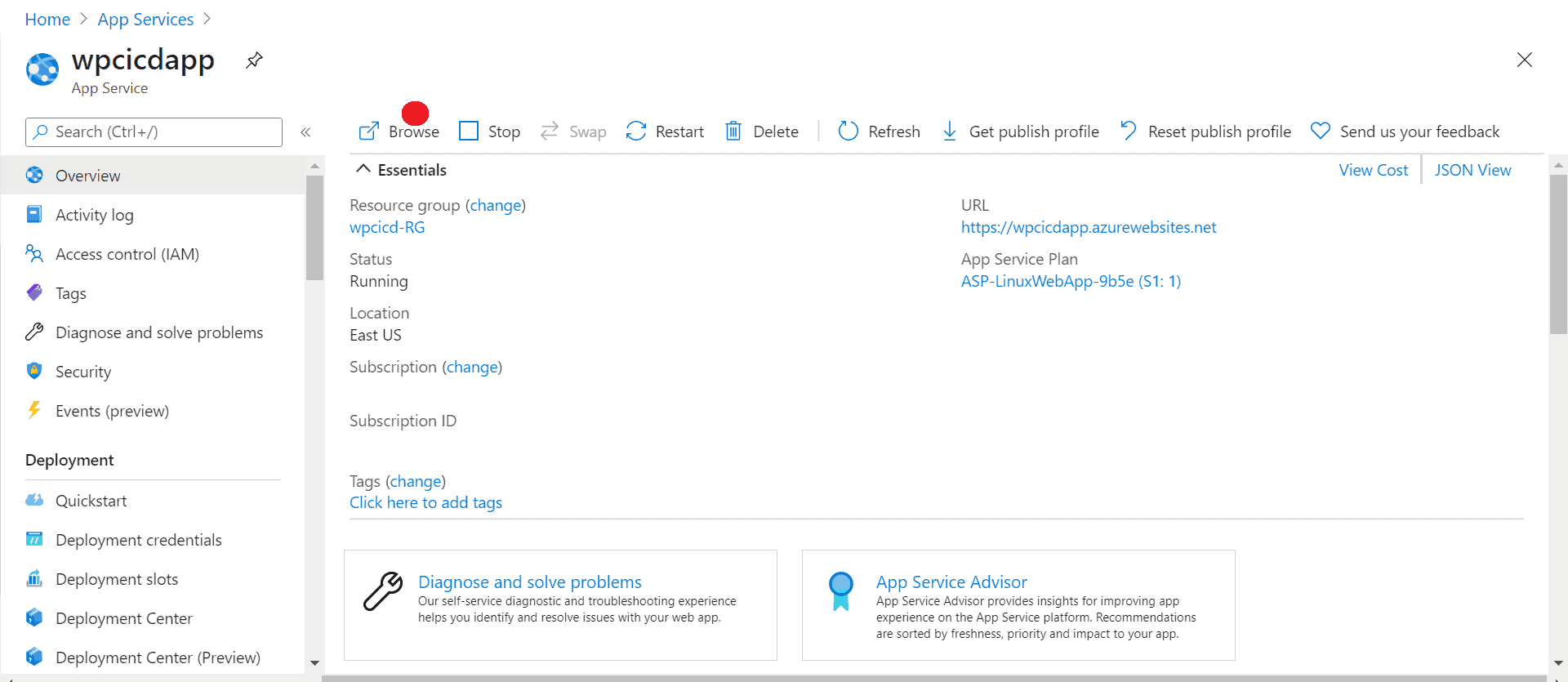Click the Deployment Center cube icon

(34, 617)
